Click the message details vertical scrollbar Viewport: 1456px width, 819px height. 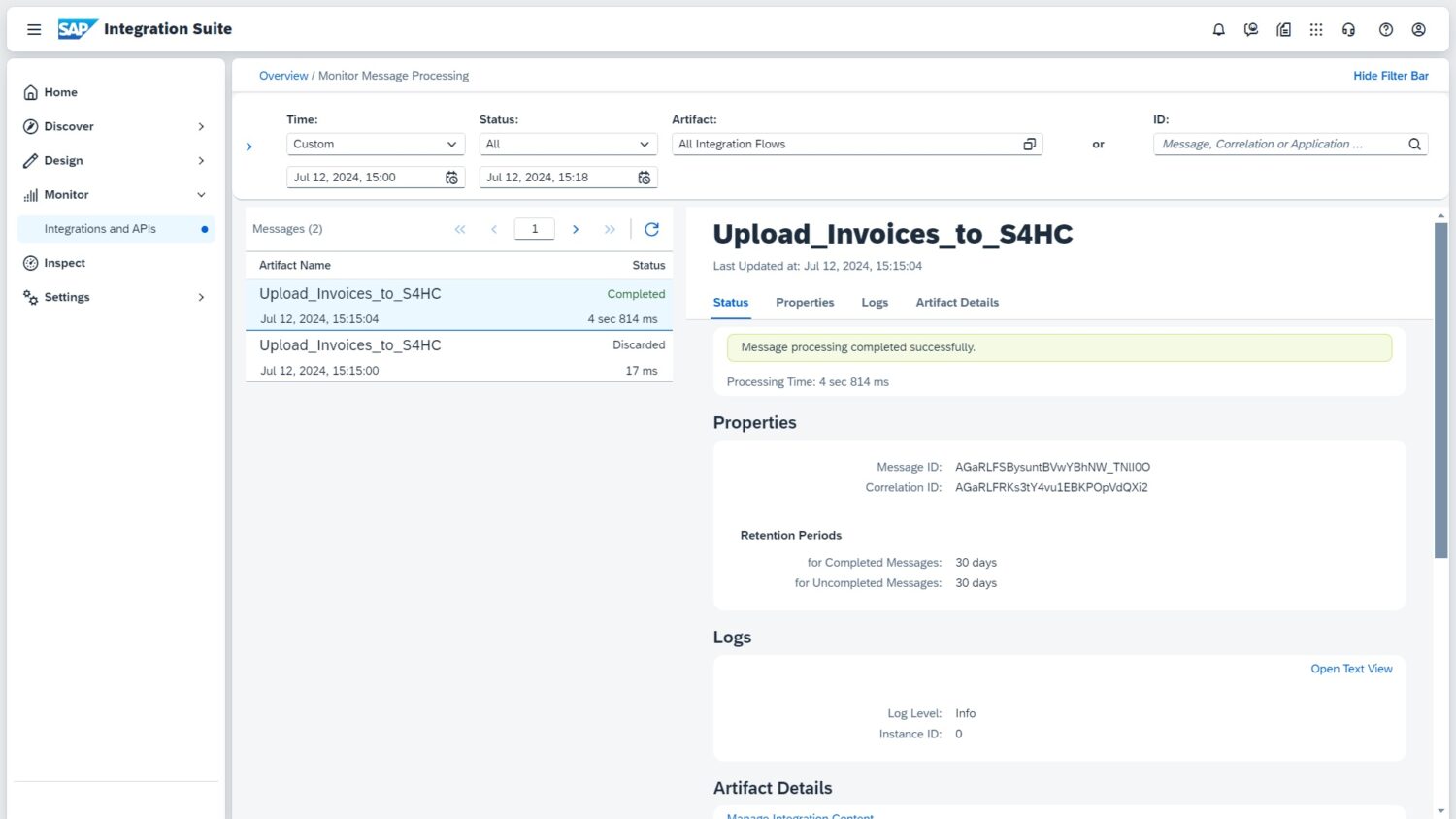tap(1440, 390)
